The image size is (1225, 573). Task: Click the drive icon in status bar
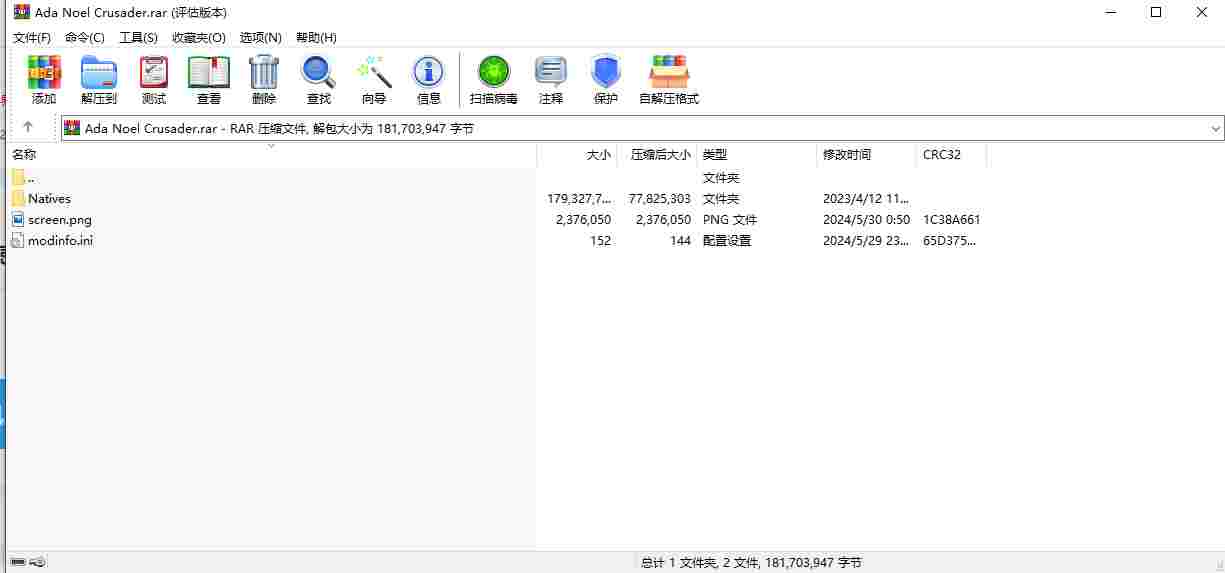click(18, 563)
